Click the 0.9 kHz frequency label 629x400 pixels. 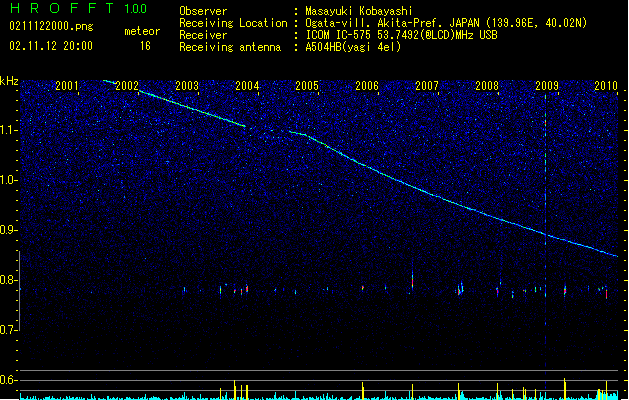pyautogui.click(x=9, y=230)
